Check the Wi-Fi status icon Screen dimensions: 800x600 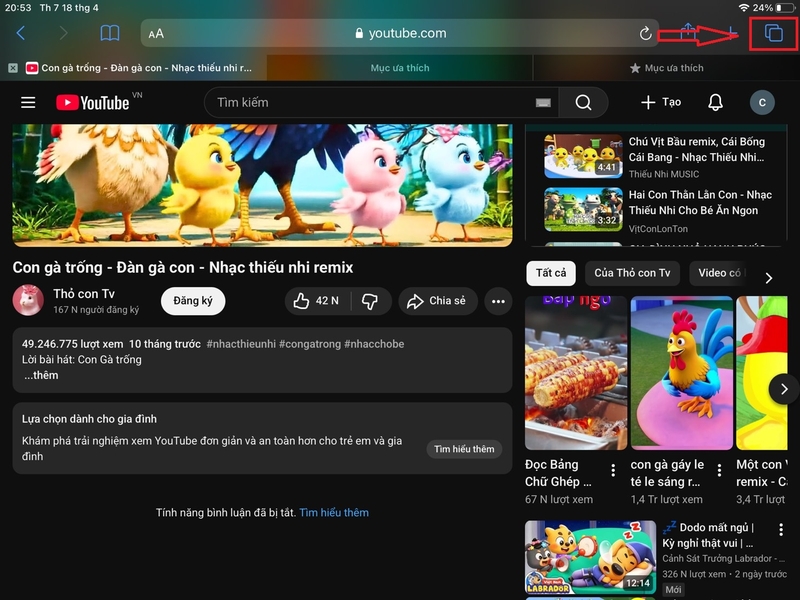coord(743,8)
